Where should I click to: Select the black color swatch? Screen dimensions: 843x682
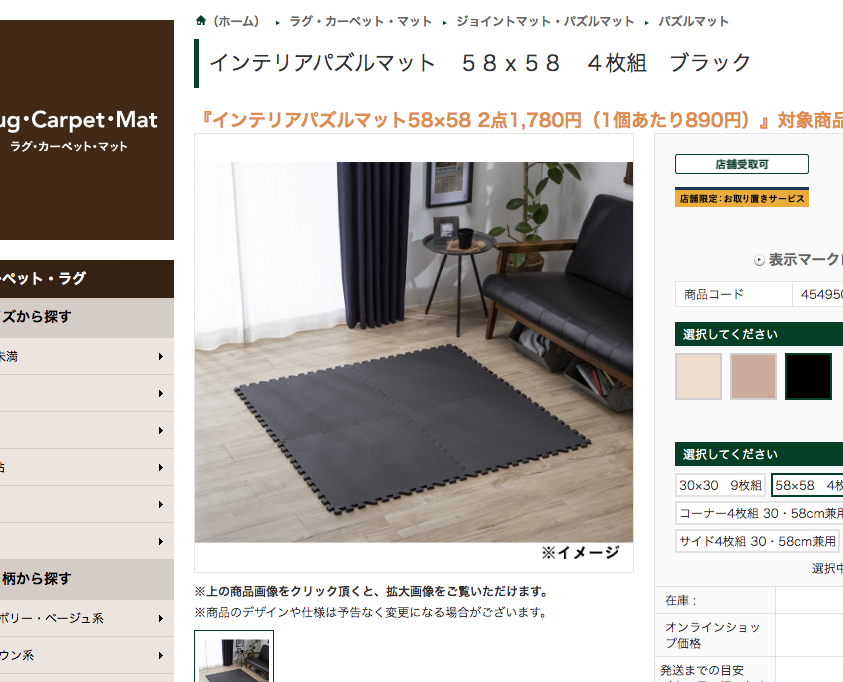[x=808, y=376]
